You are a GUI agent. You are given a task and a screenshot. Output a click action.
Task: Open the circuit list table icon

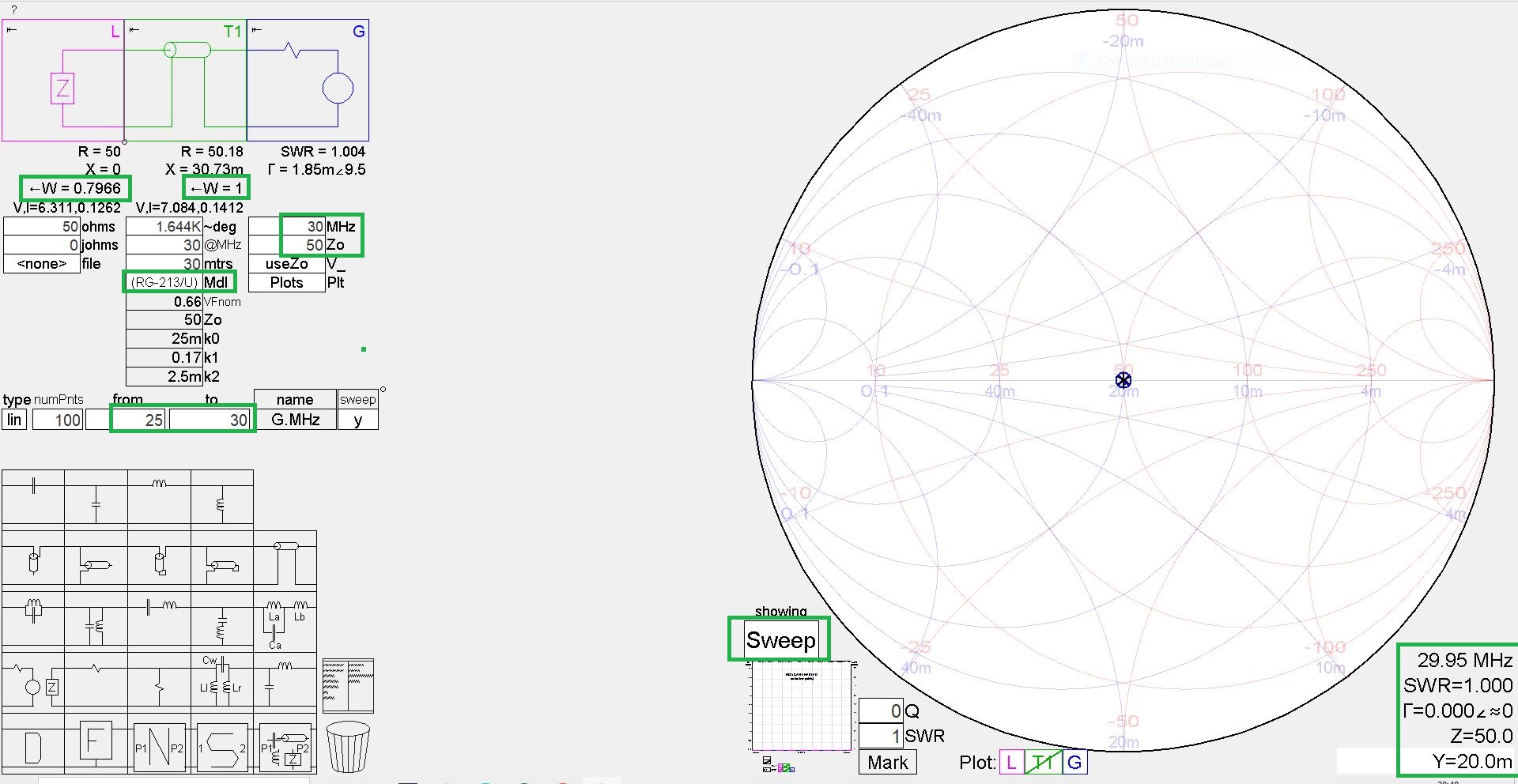[x=348, y=685]
